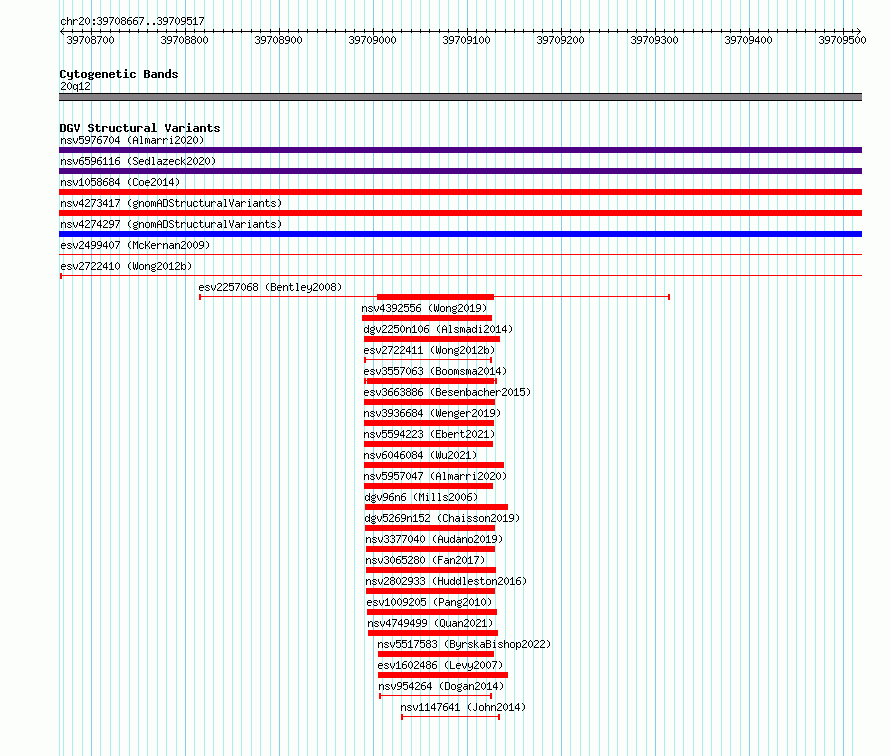Click the blue bar under nsv4274297
Screen dimensions: 890x756
coord(460,234)
